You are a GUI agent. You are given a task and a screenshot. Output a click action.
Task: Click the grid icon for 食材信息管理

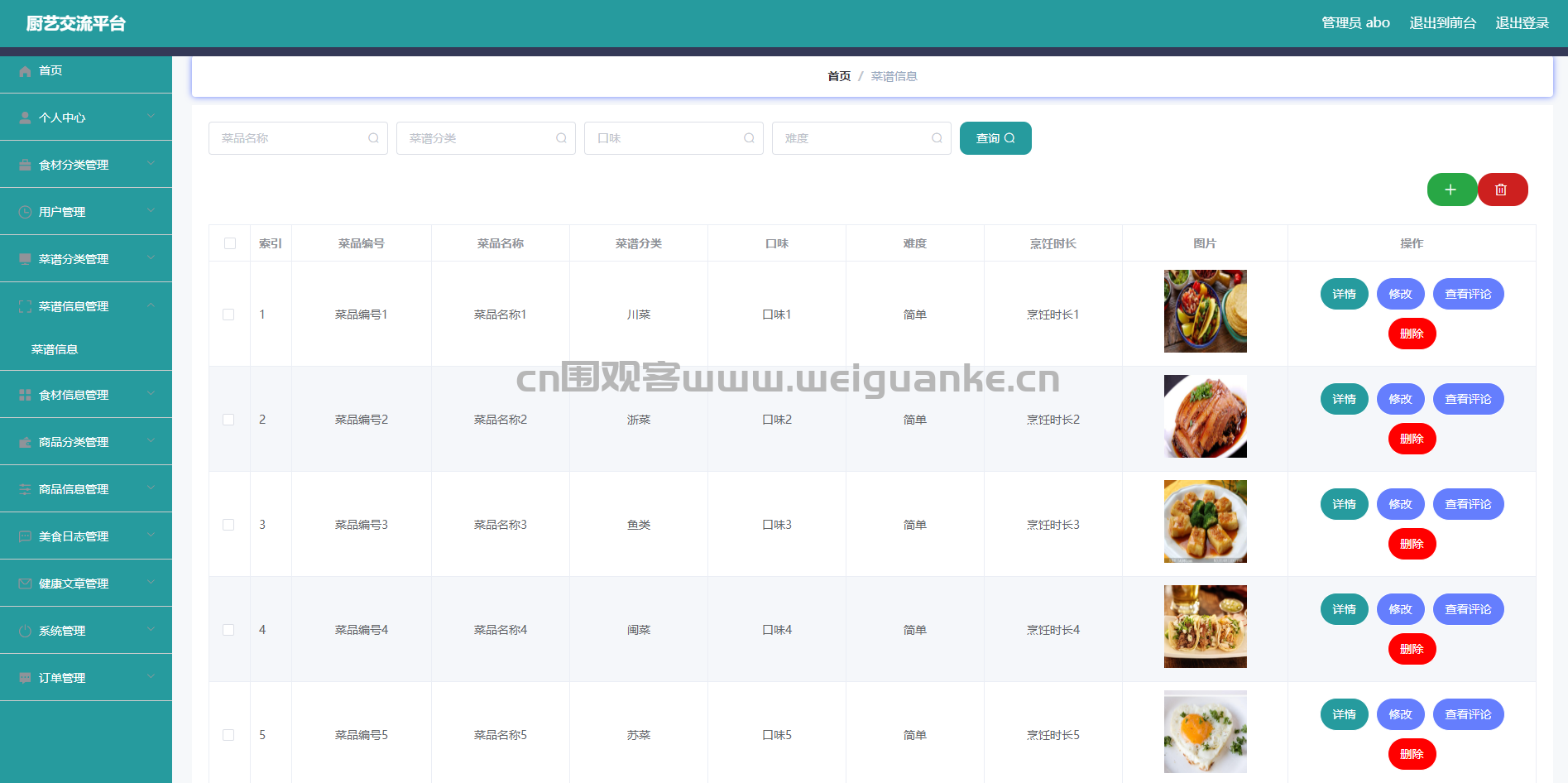tap(25, 395)
